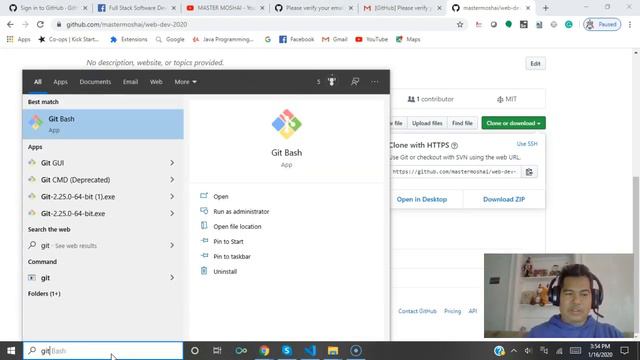Expand Git CMD (Deprecated) arrow
The height and width of the screenshot is (360, 640).
[172, 180]
